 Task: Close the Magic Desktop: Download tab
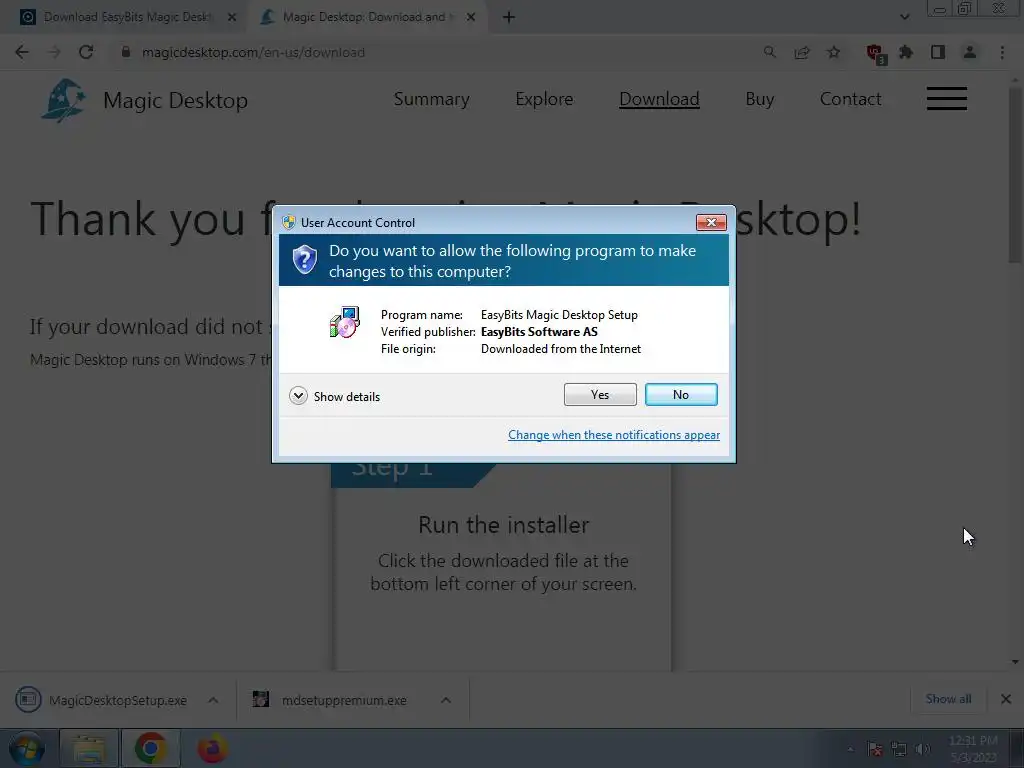point(471,17)
